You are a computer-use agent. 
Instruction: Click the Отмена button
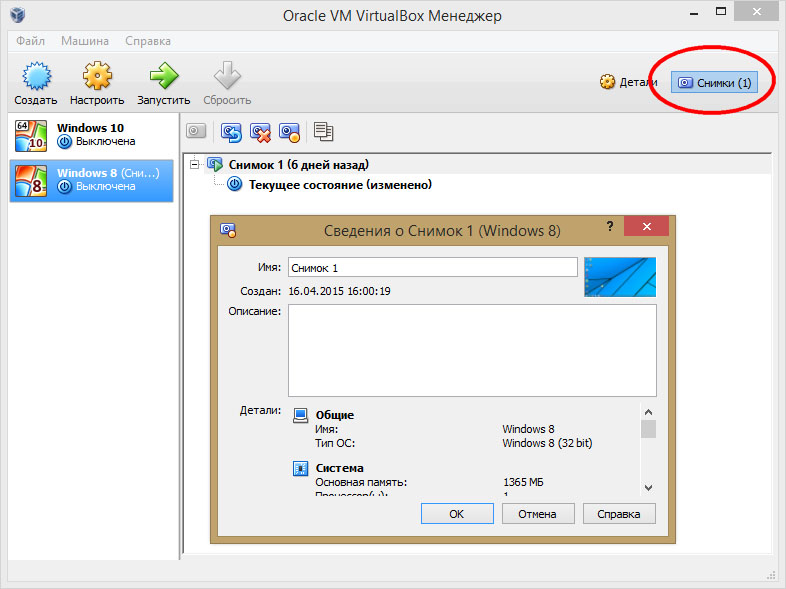(x=538, y=514)
